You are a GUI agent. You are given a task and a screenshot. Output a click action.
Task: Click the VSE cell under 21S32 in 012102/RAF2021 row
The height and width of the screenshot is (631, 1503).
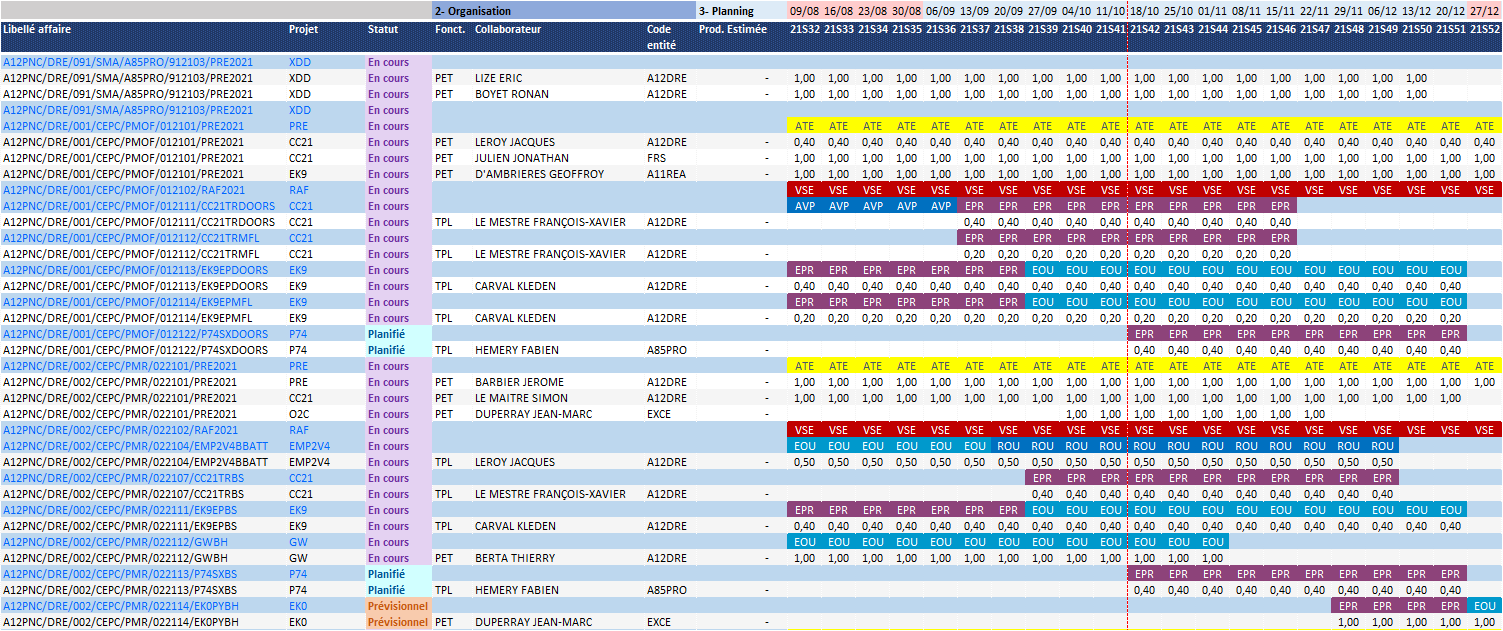pos(805,190)
